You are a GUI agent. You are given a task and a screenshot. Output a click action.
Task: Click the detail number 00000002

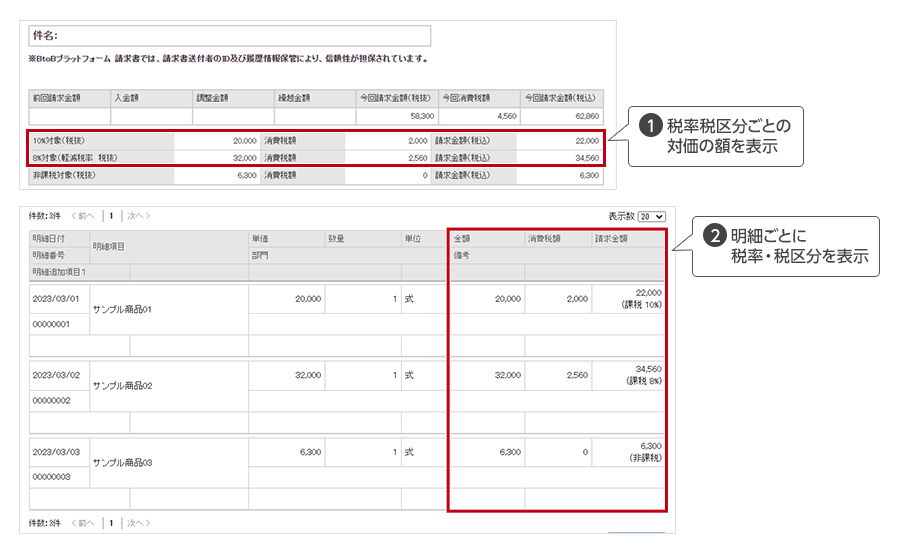[50, 400]
